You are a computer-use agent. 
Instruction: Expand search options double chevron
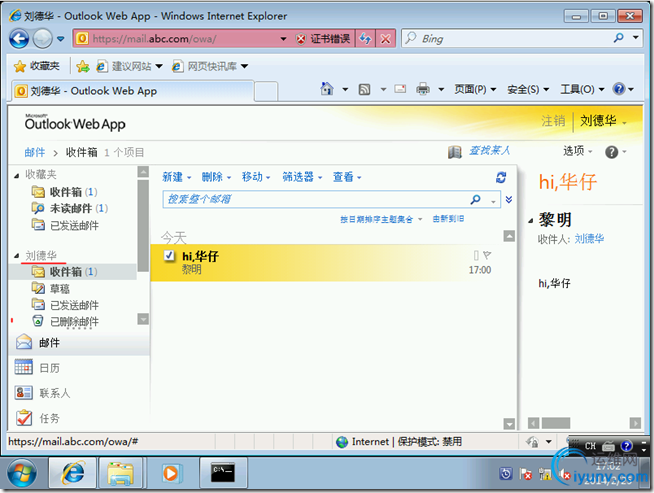pos(509,199)
